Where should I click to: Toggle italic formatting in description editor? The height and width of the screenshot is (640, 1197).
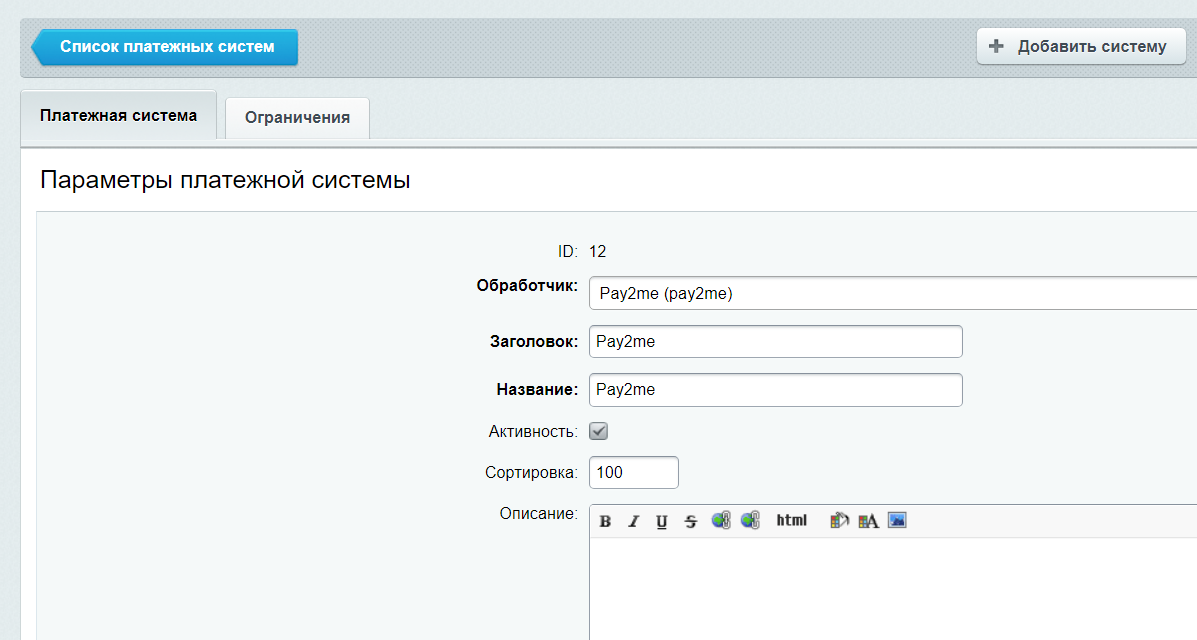point(633,521)
